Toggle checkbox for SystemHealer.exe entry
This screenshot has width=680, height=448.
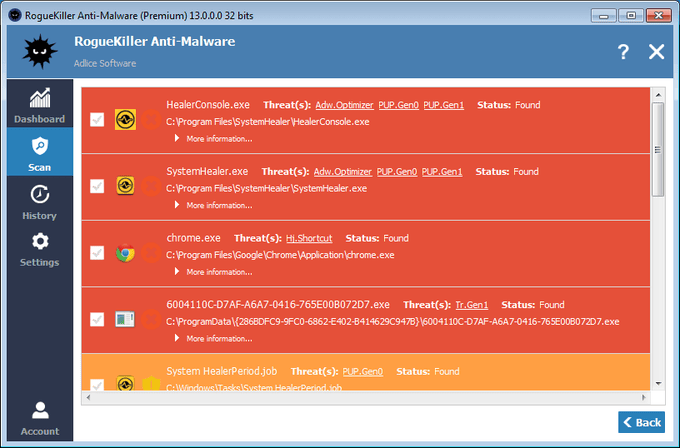click(97, 186)
